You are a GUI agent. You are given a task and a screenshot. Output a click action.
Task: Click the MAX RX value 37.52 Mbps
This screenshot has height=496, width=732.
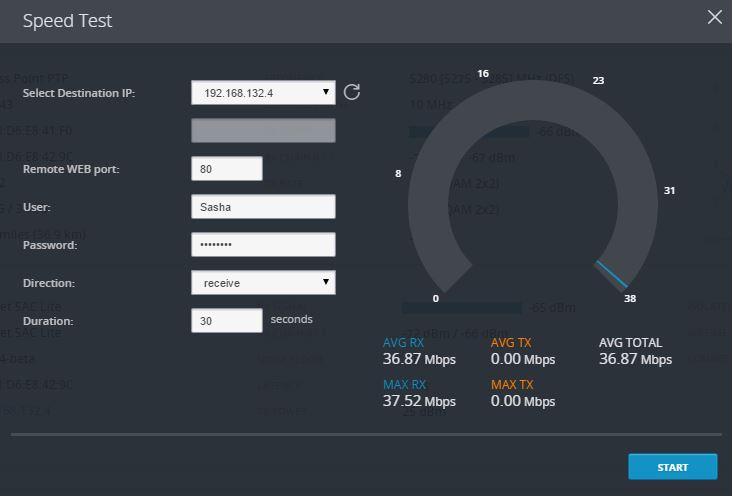pyautogui.click(x=419, y=401)
